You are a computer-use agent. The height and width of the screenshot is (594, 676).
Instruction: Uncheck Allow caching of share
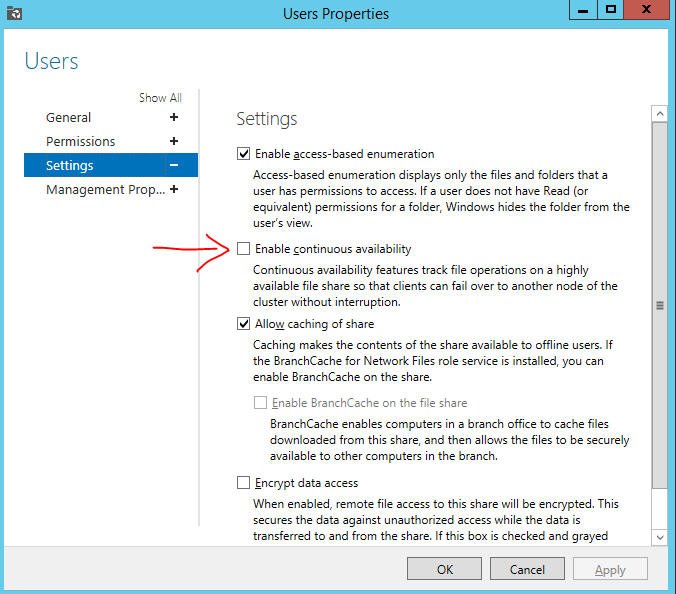pos(243,324)
